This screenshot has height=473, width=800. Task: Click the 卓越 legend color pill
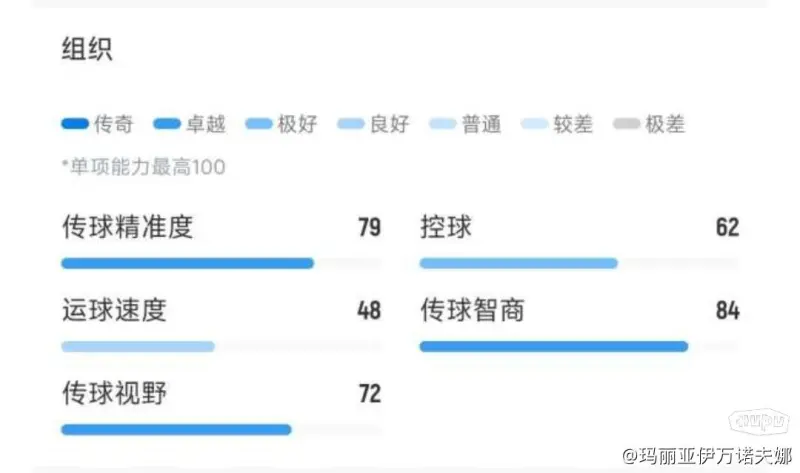tap(167, 123)
